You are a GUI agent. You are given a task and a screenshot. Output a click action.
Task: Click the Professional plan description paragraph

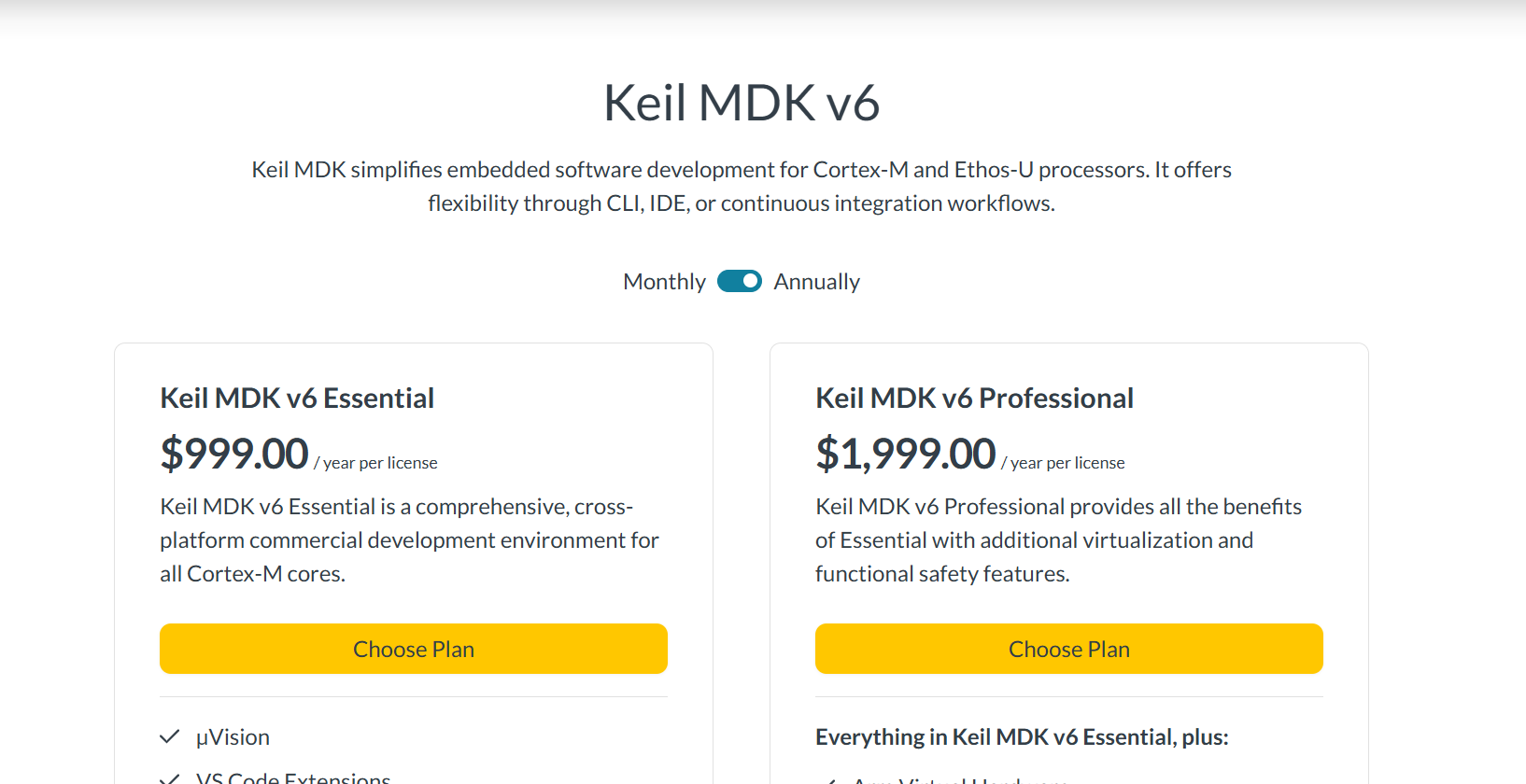coord(1058,540)
